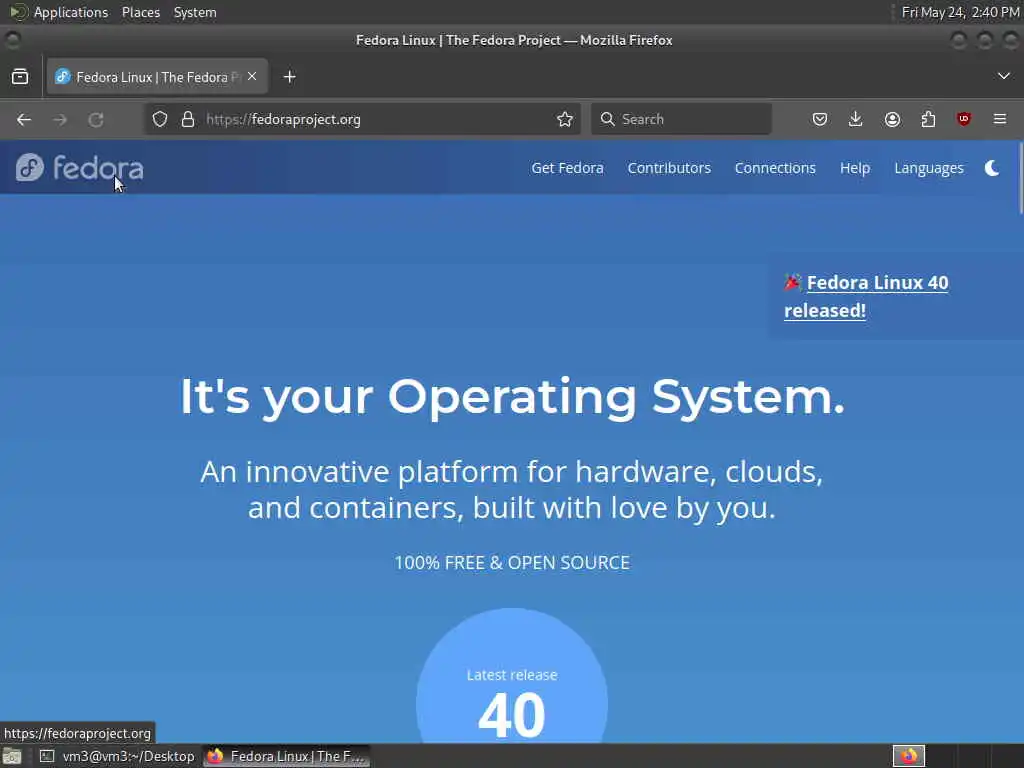Viewport: 1024px width, 768px height.
Task: Click the site security padlock icon
Action: point(188,119)
